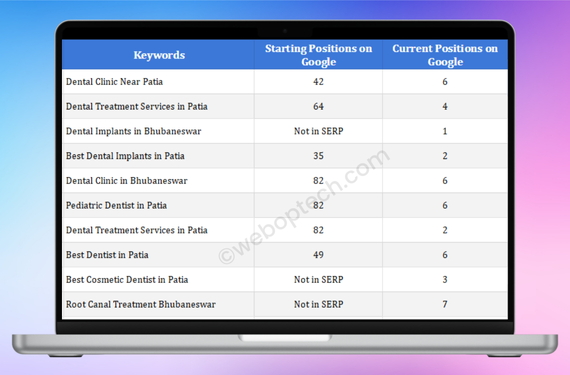Click the laptop webcam at top of screen
The height and width of the screenshot is (375, 570).
pyautogui.click(x=285, y=31)
